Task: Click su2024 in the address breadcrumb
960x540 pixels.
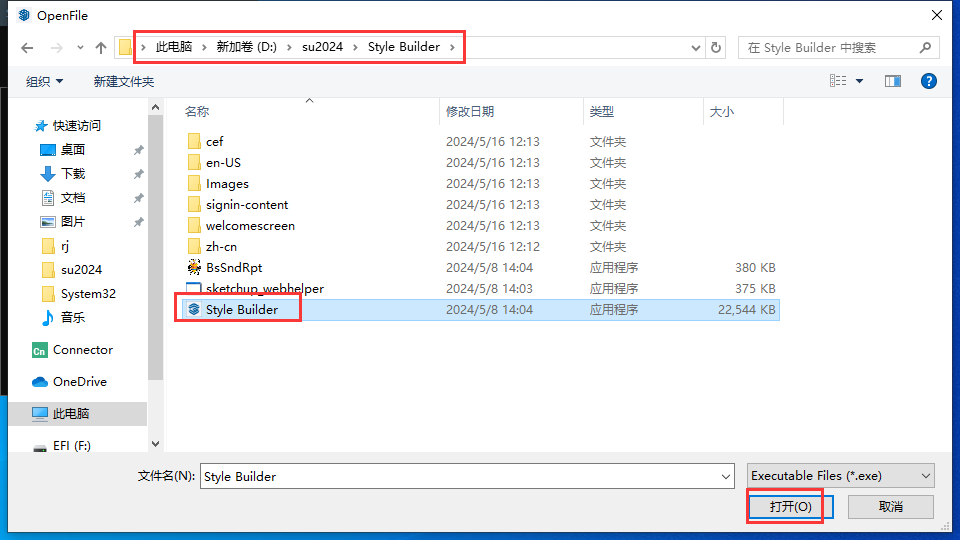Action: (x=322, y=47)
